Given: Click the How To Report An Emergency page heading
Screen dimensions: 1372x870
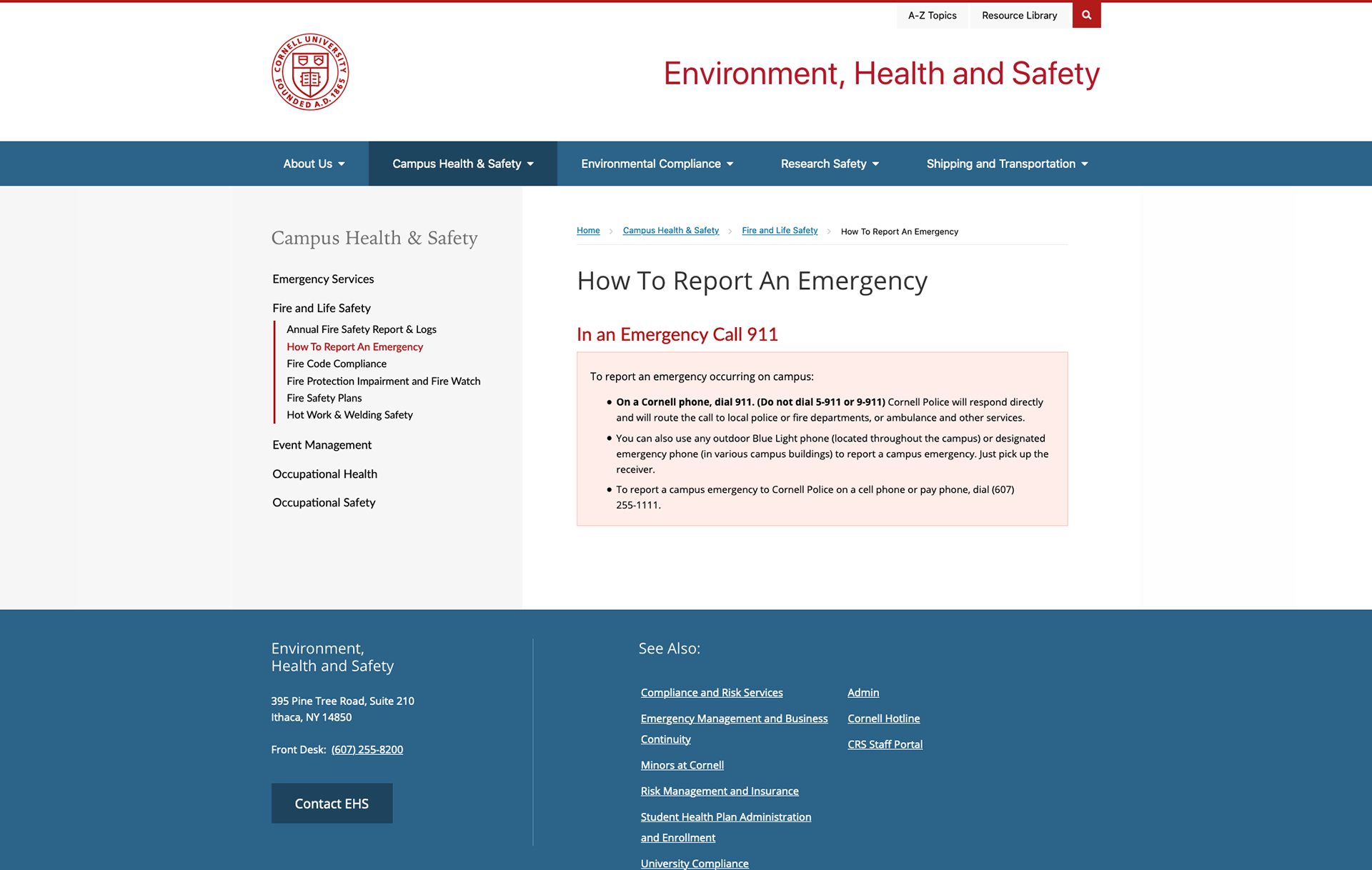Looking at the screenshot, I should coord(752,281).
